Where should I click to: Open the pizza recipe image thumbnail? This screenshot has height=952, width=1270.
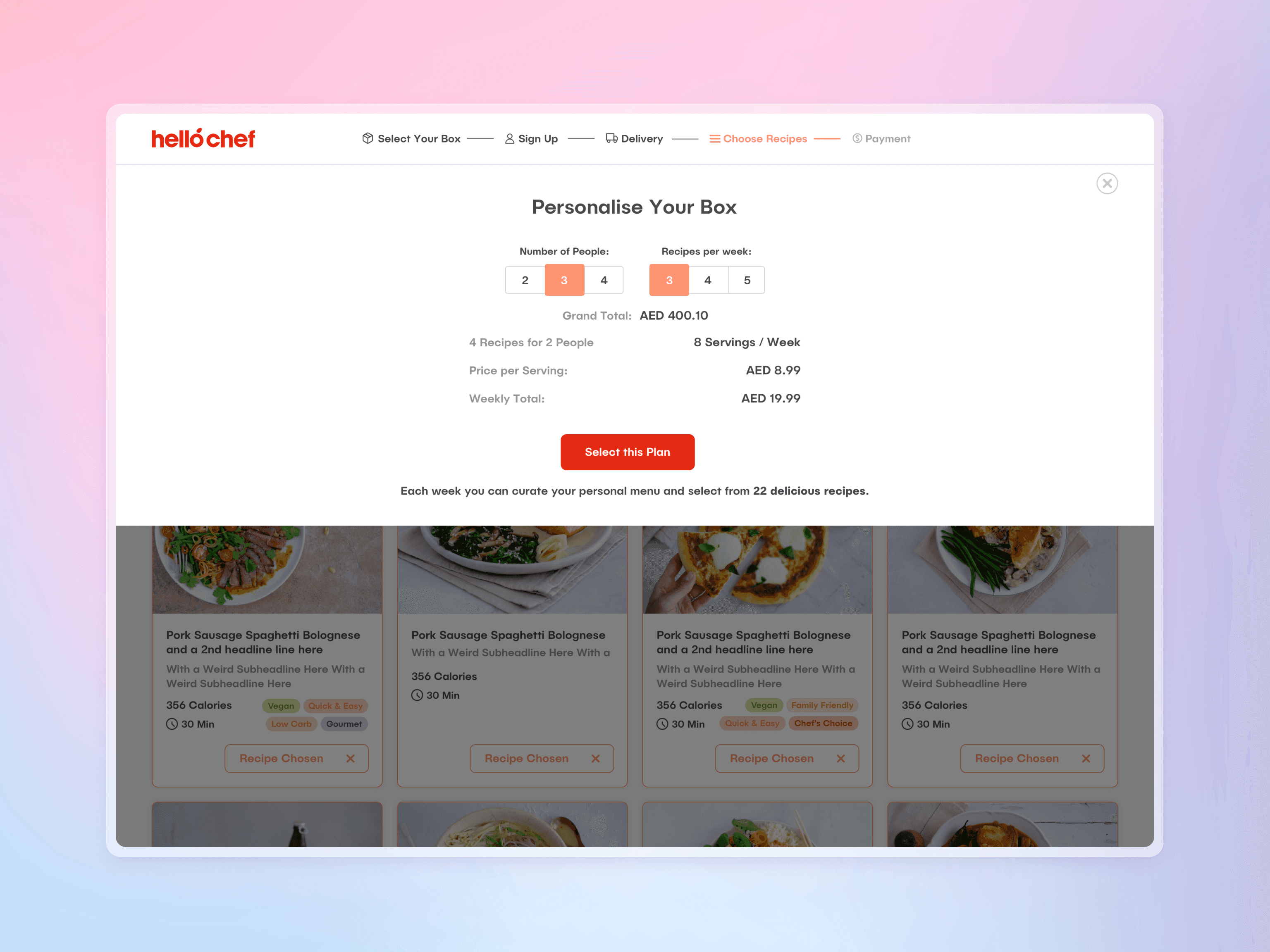click(757, 569)
